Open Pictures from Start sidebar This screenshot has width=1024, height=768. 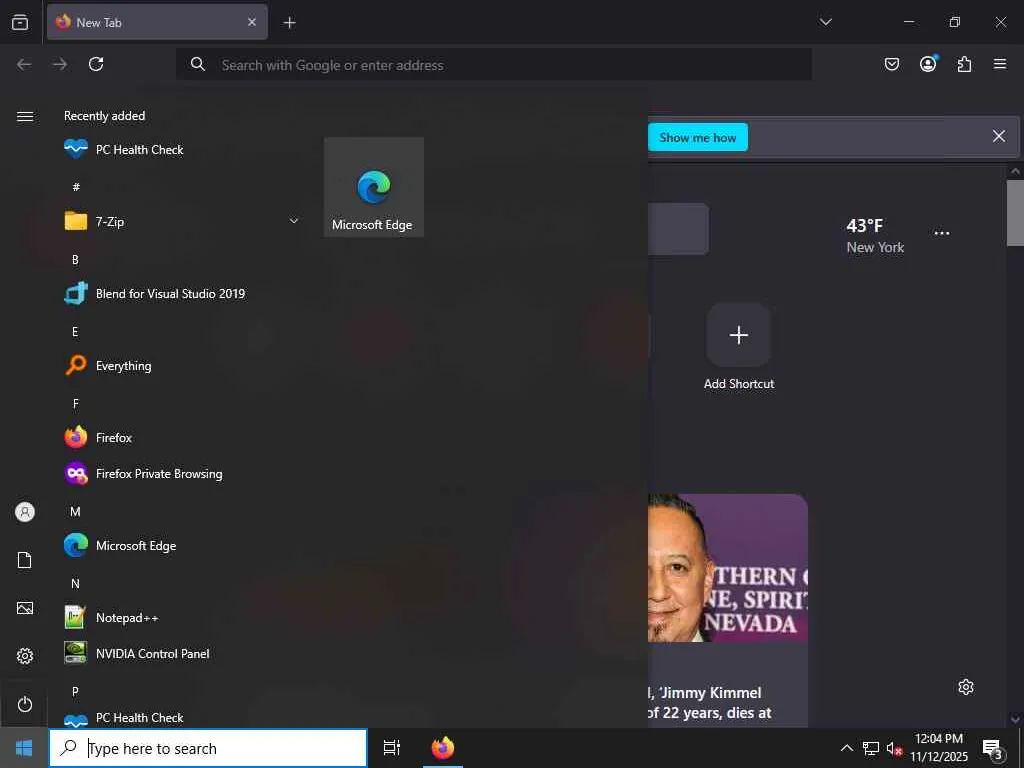[25, 608]
